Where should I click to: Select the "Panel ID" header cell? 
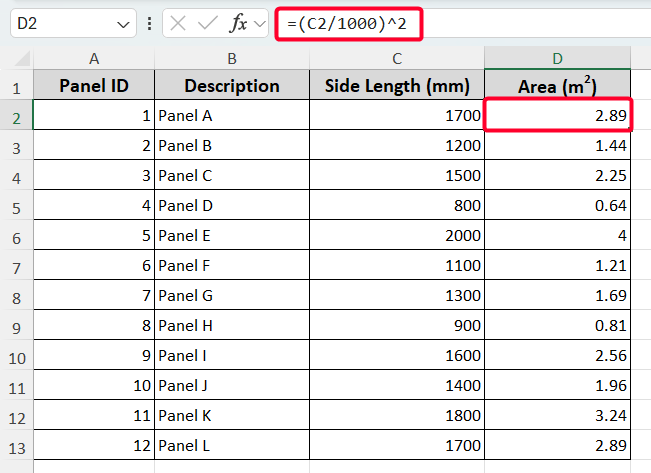(x=94, y=86)
